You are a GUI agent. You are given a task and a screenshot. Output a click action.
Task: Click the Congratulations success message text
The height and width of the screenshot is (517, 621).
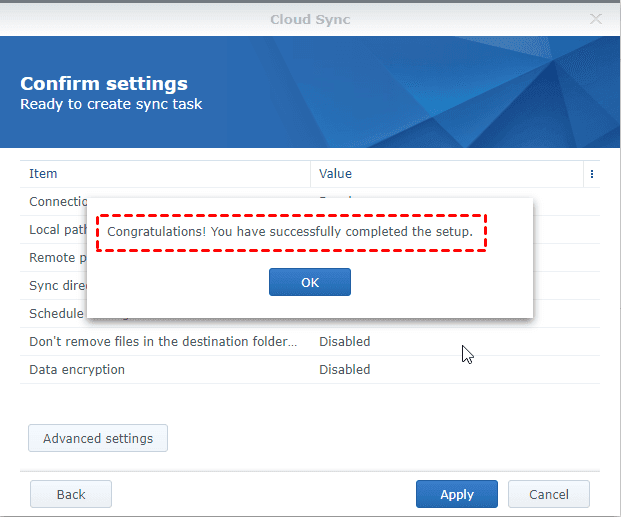[x=290, y=232]
